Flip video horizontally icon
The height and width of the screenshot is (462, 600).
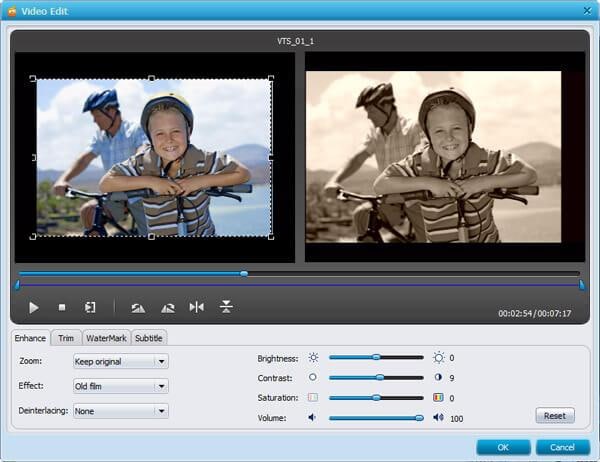197,307
